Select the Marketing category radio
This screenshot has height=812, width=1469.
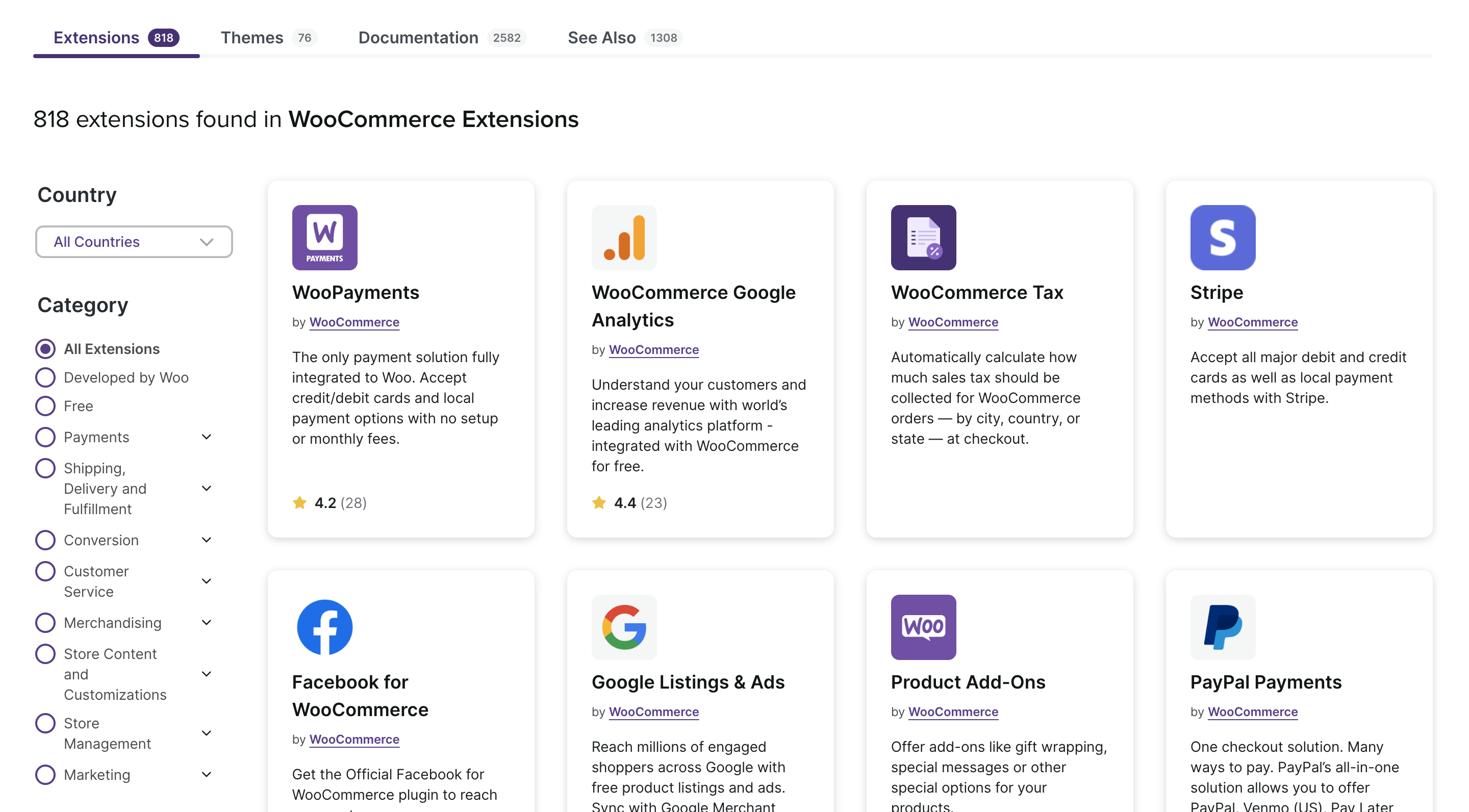click(x=45, y=774)
